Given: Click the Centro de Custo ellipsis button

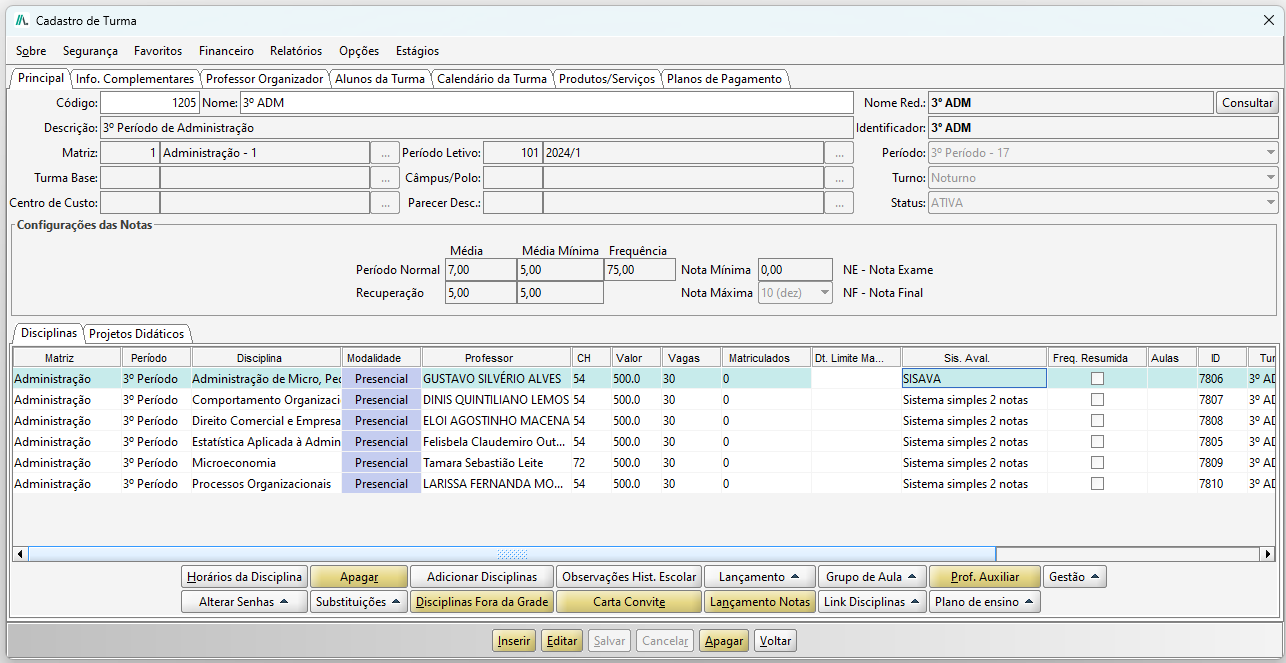Looking at the screenshot, I should (x=385, y=203).
